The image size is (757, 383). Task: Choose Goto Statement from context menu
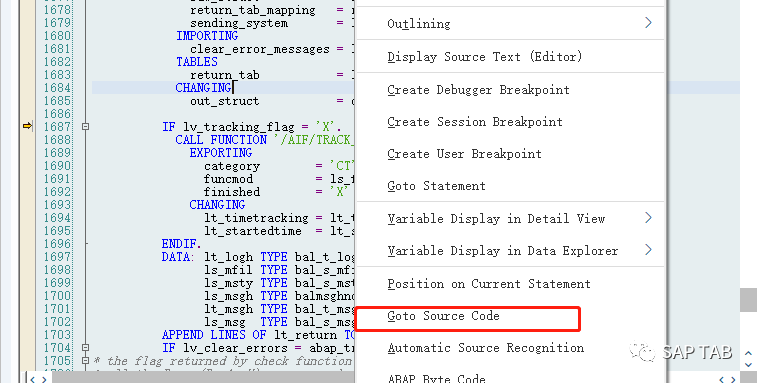click(436, 186)
